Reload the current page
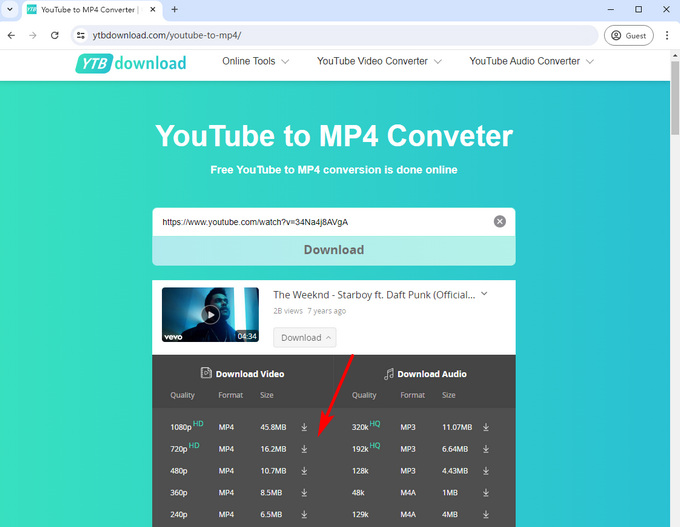Viewport: 680px width, 527px height. 55,35
